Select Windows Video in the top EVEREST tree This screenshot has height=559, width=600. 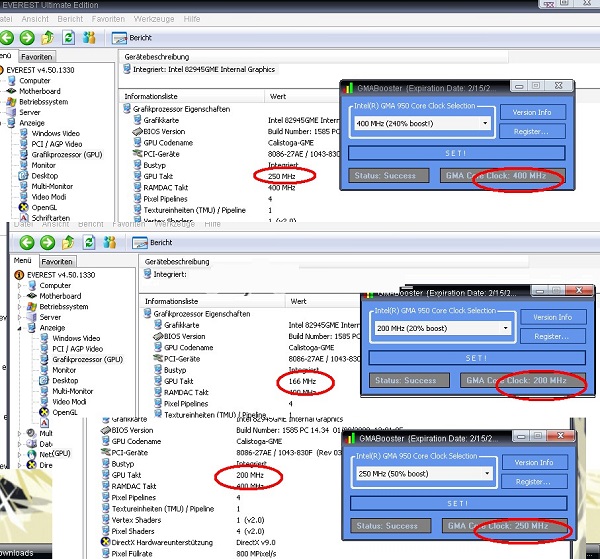55,133
